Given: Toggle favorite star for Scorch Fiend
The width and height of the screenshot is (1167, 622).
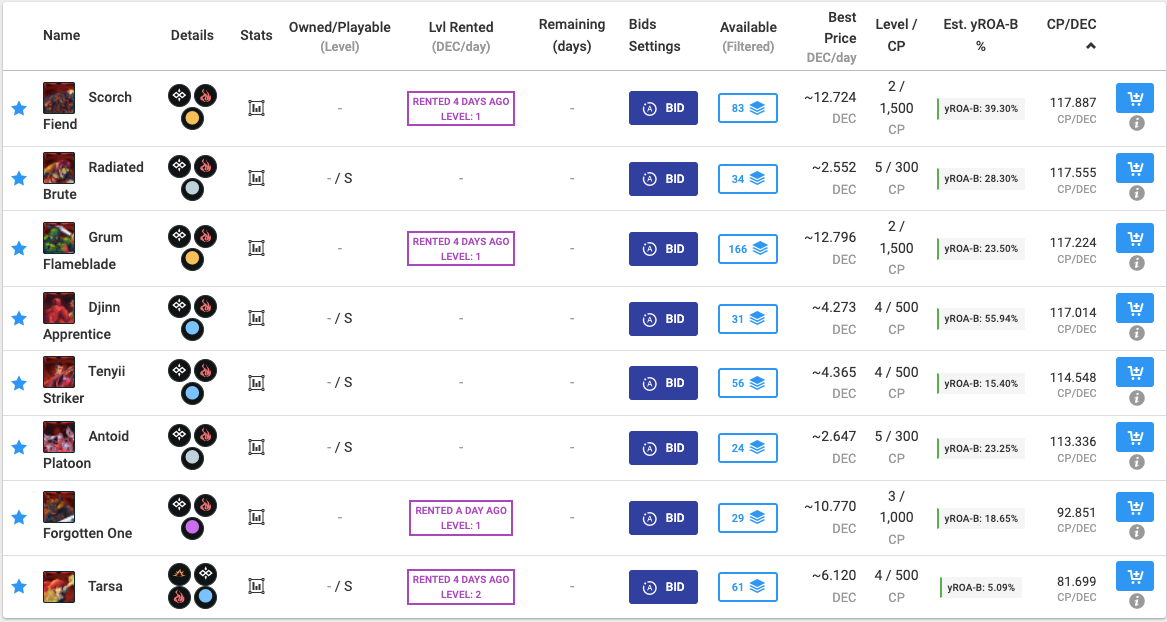Looking at the screenshot, I should (19, 109).
